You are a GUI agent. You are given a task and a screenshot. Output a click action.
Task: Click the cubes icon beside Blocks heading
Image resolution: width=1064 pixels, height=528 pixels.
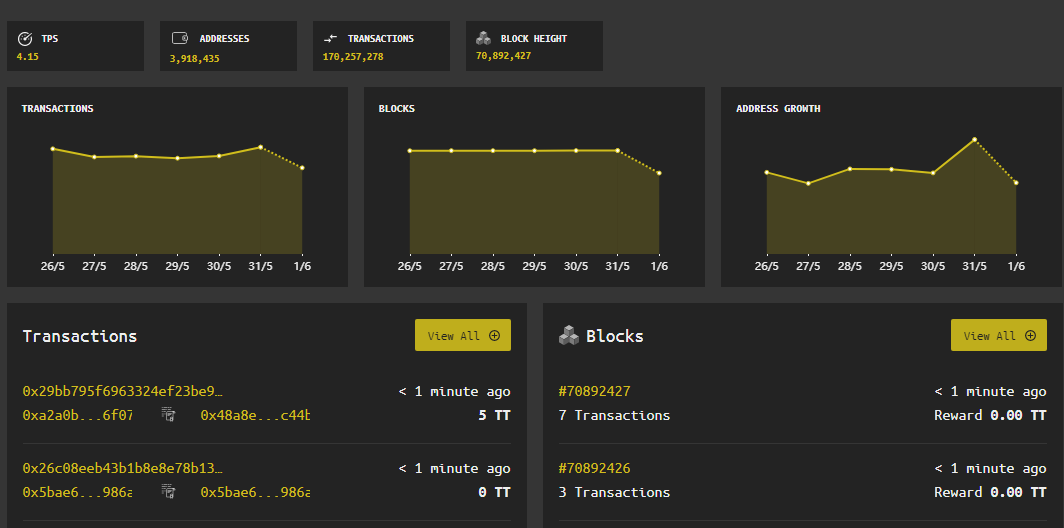click(568, 336)
